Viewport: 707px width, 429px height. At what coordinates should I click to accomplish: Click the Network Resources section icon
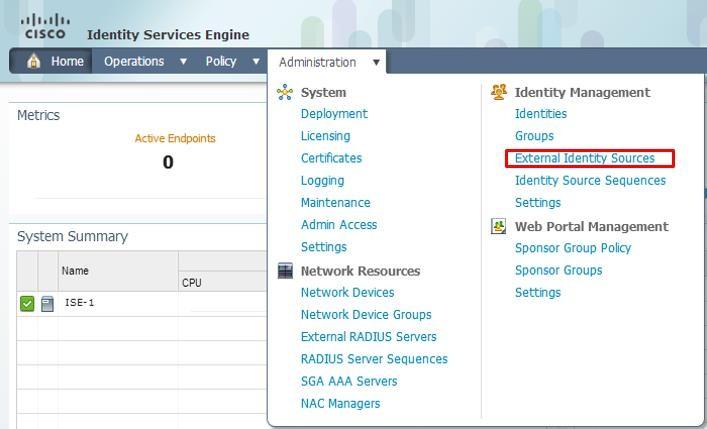(285, 271)
